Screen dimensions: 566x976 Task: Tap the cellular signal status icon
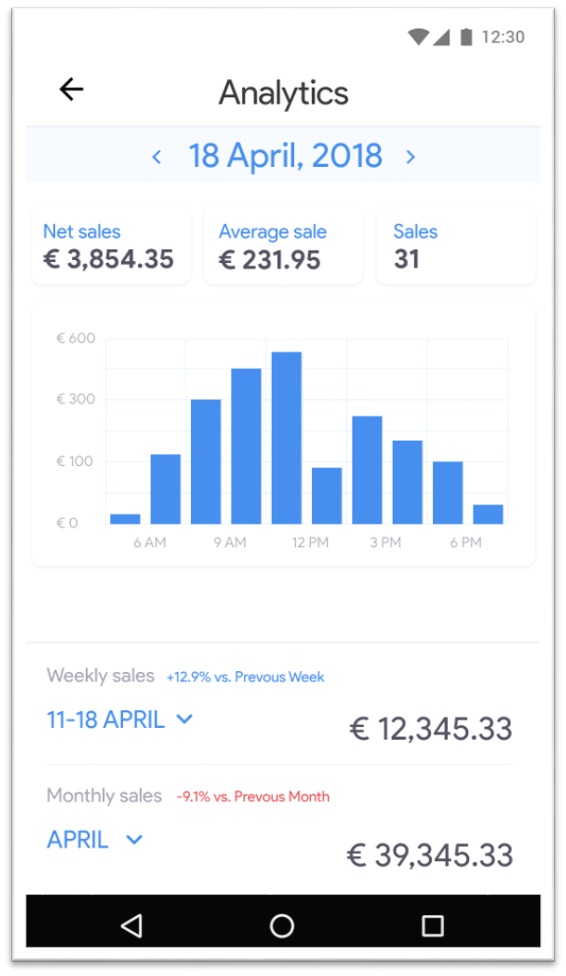(441, 37)
